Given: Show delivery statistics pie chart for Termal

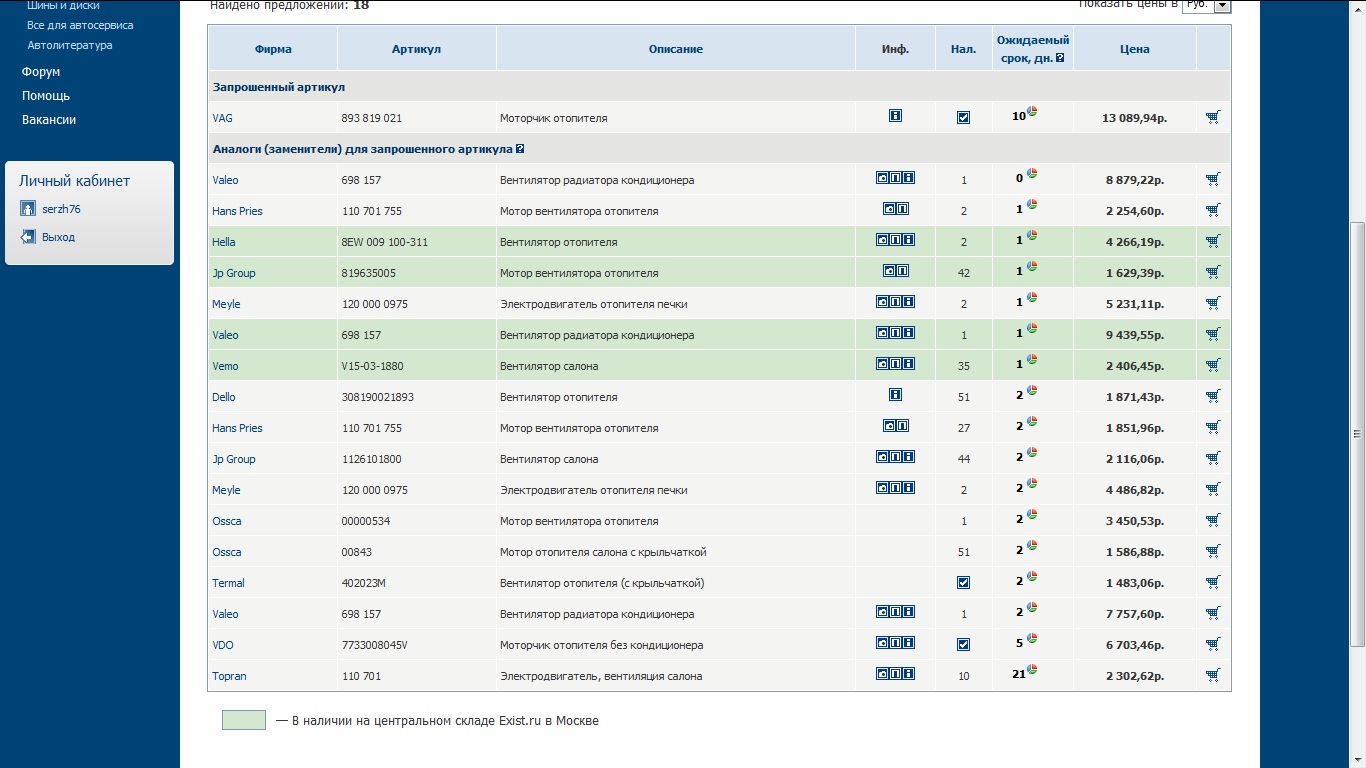Looking at the screenshot, I should pos(1032,576).
